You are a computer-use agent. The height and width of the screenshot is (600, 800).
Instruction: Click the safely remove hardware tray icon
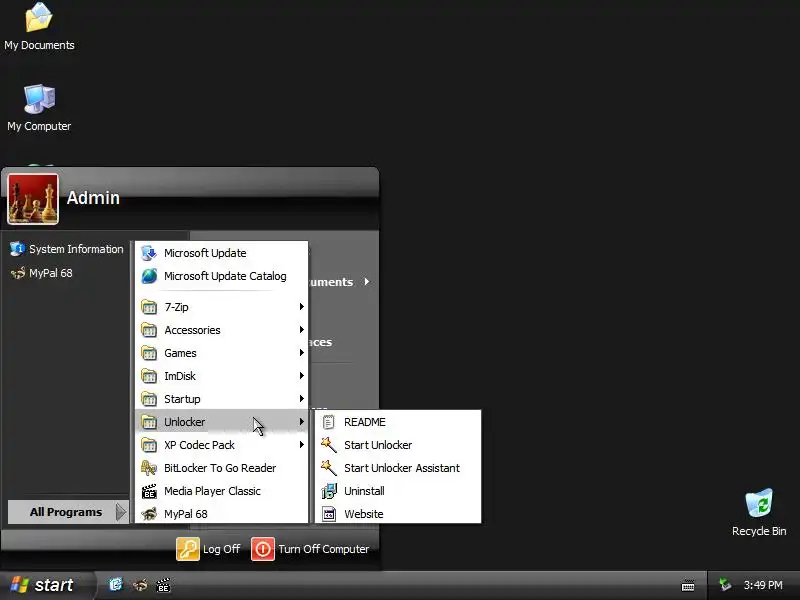point(724,585)
